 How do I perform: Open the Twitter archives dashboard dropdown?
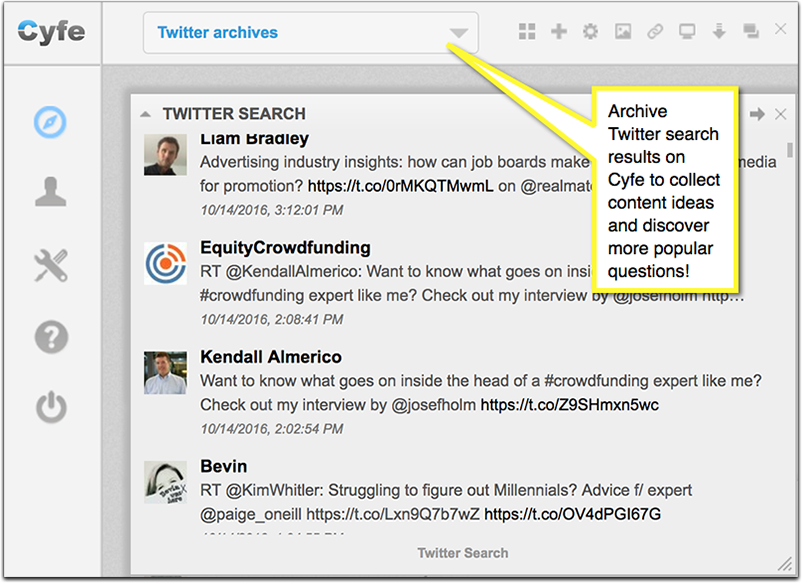pyautogui.click(x=310, y=33)
